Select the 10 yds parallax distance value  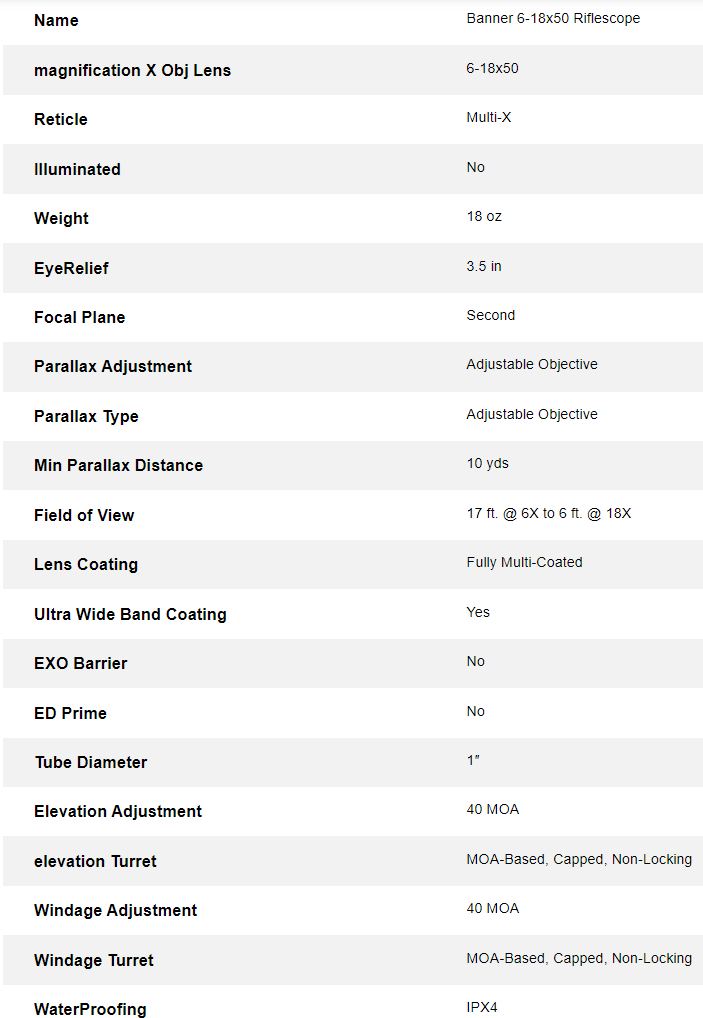pyautogui.click(x=488, y=464)
